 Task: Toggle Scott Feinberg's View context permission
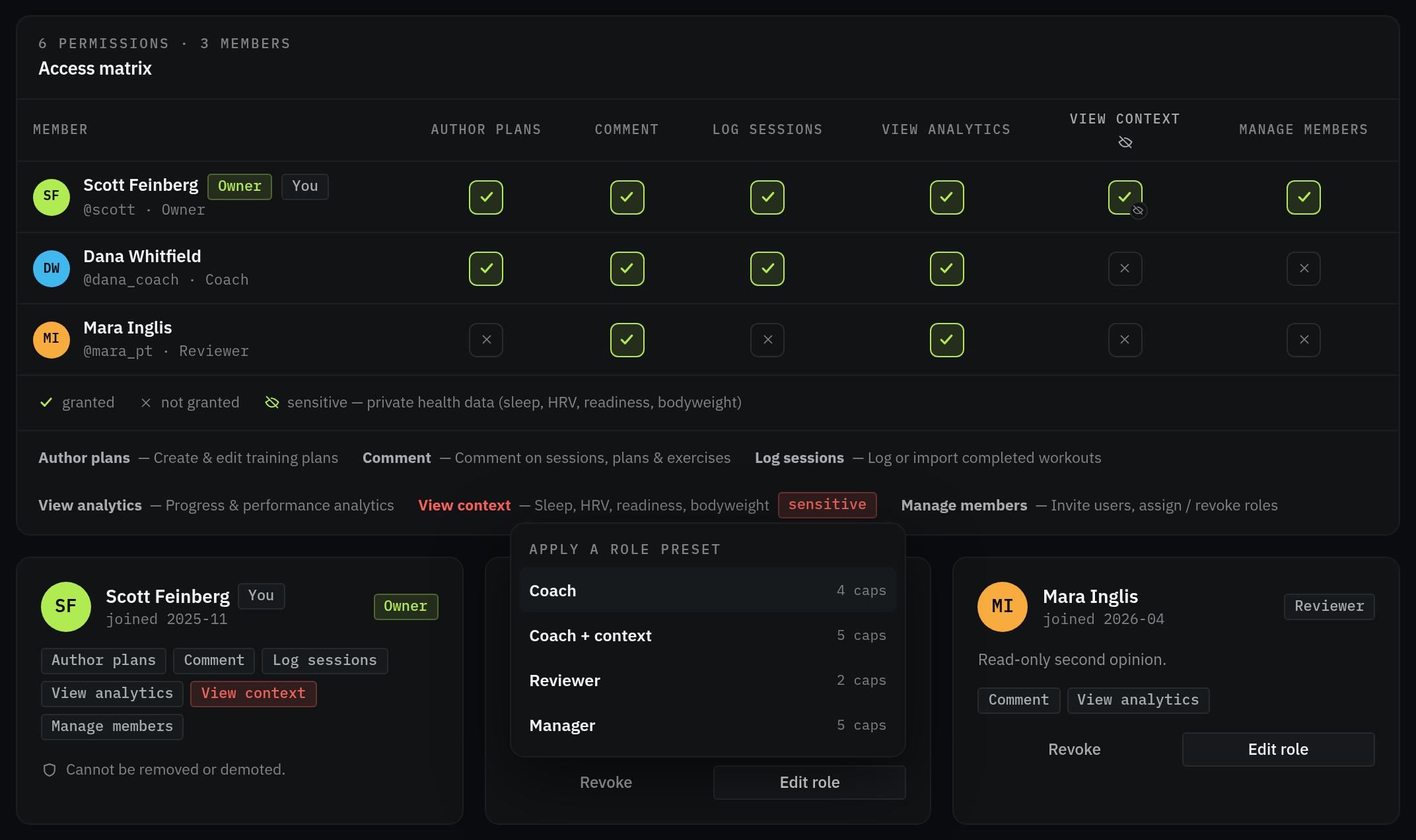(1125, 197)
